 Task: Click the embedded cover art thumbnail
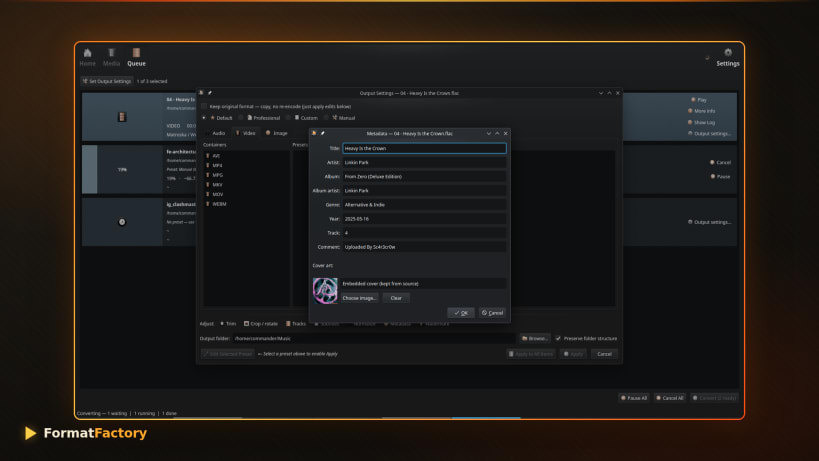click(325, 291)
